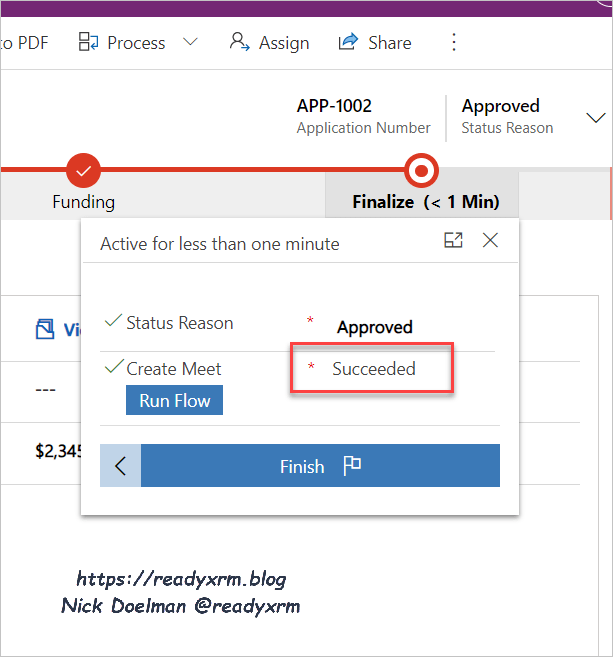Click the Succeeded field value

(374, 369)
